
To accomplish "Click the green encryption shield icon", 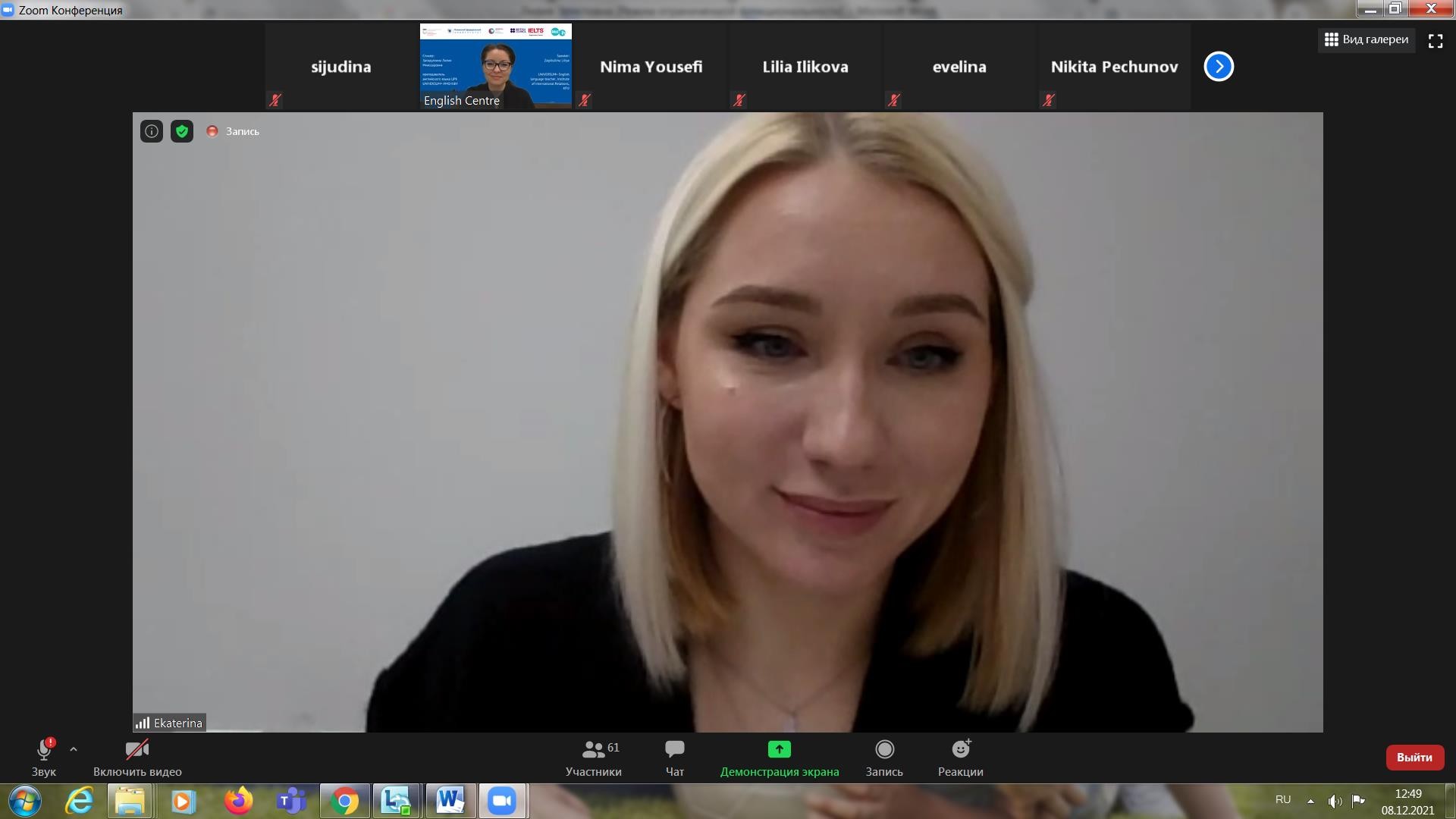I will click(182, 131).
